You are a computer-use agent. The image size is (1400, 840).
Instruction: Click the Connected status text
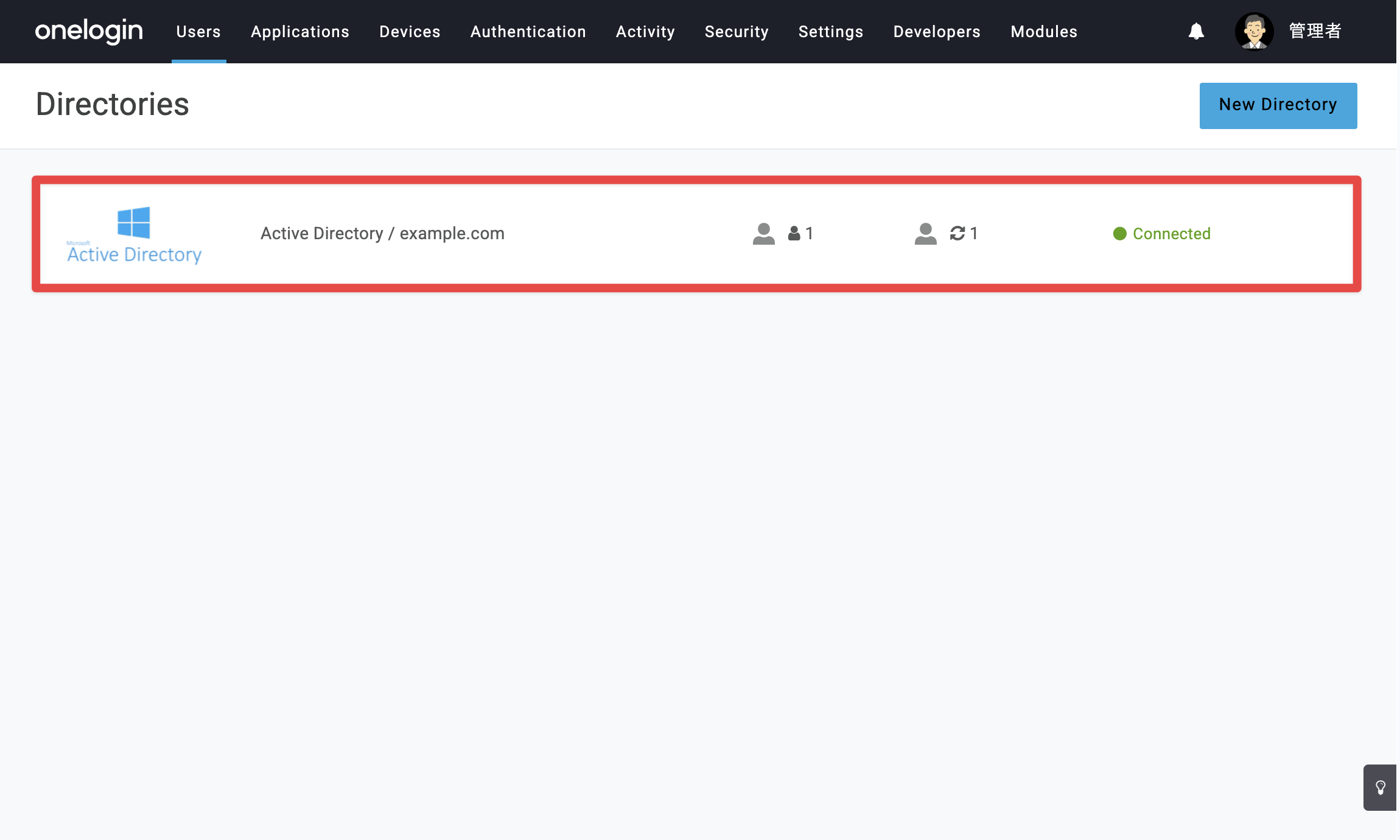click(1172, 234)
